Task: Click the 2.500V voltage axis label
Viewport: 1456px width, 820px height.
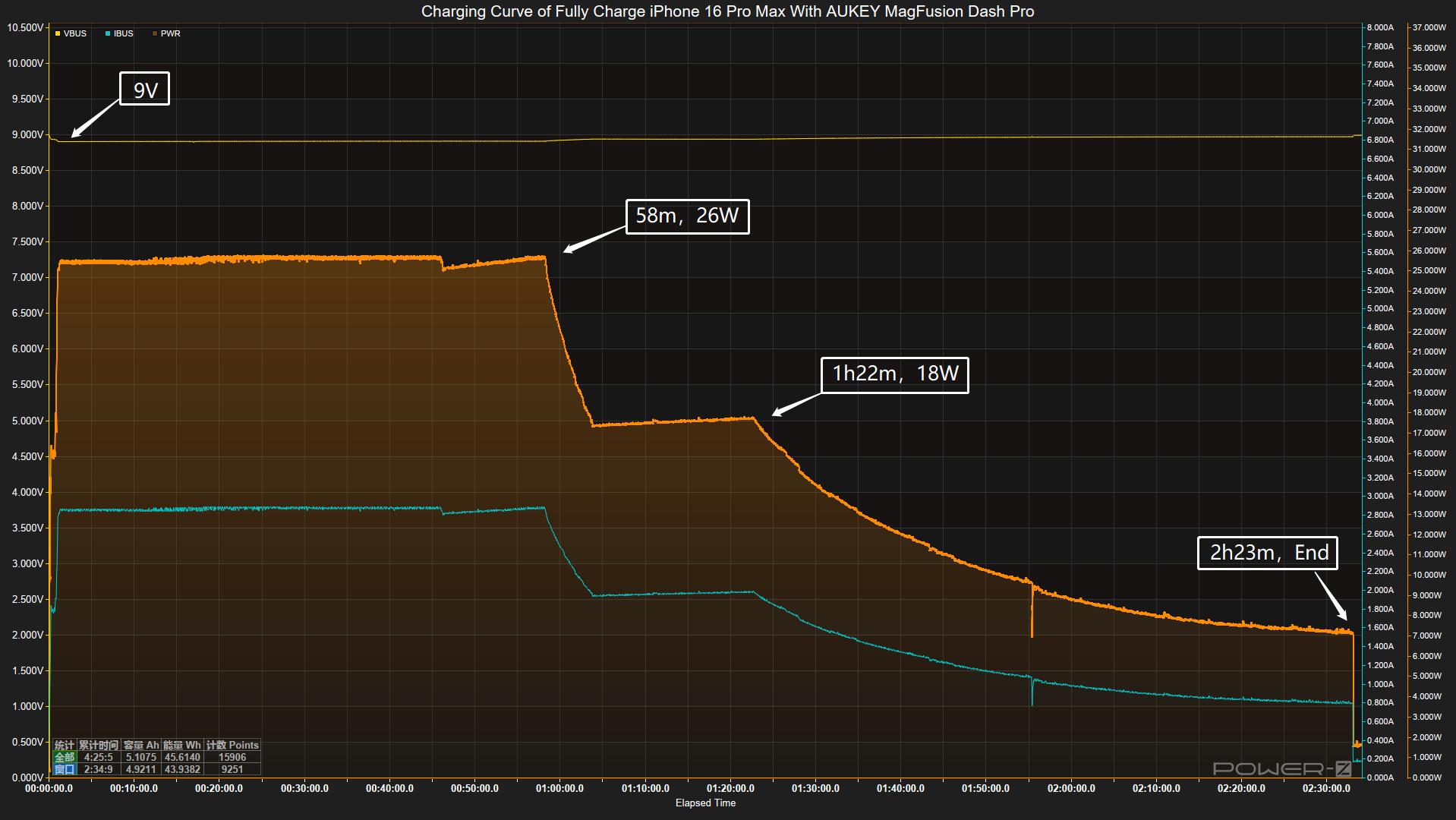Action: [x=27, y=599]
